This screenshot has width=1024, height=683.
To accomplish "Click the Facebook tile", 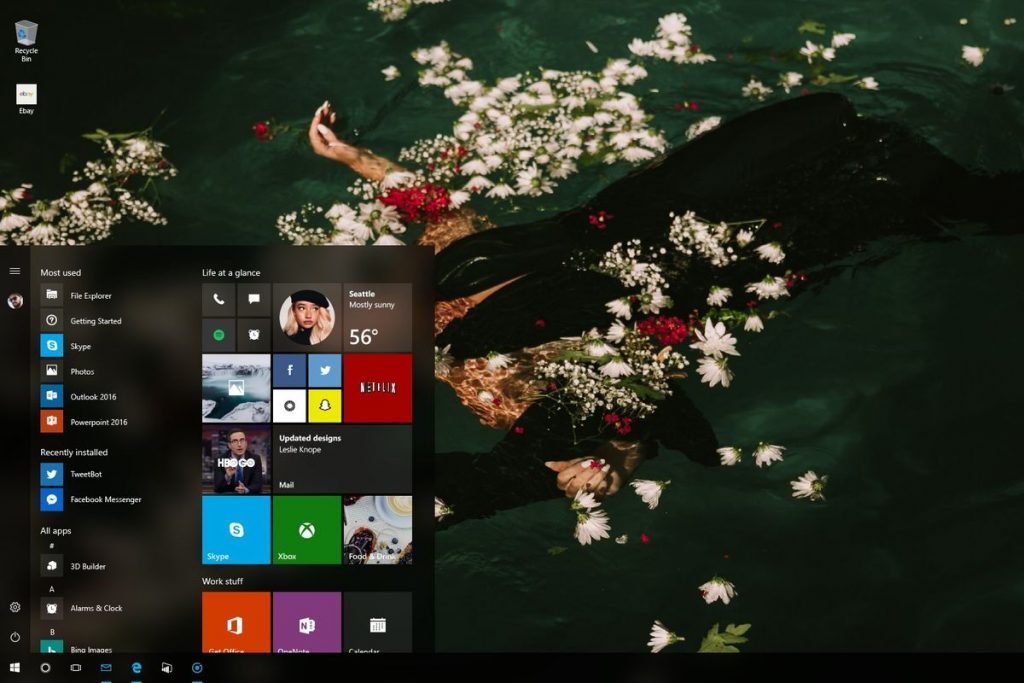I will (x=289, y=370).
